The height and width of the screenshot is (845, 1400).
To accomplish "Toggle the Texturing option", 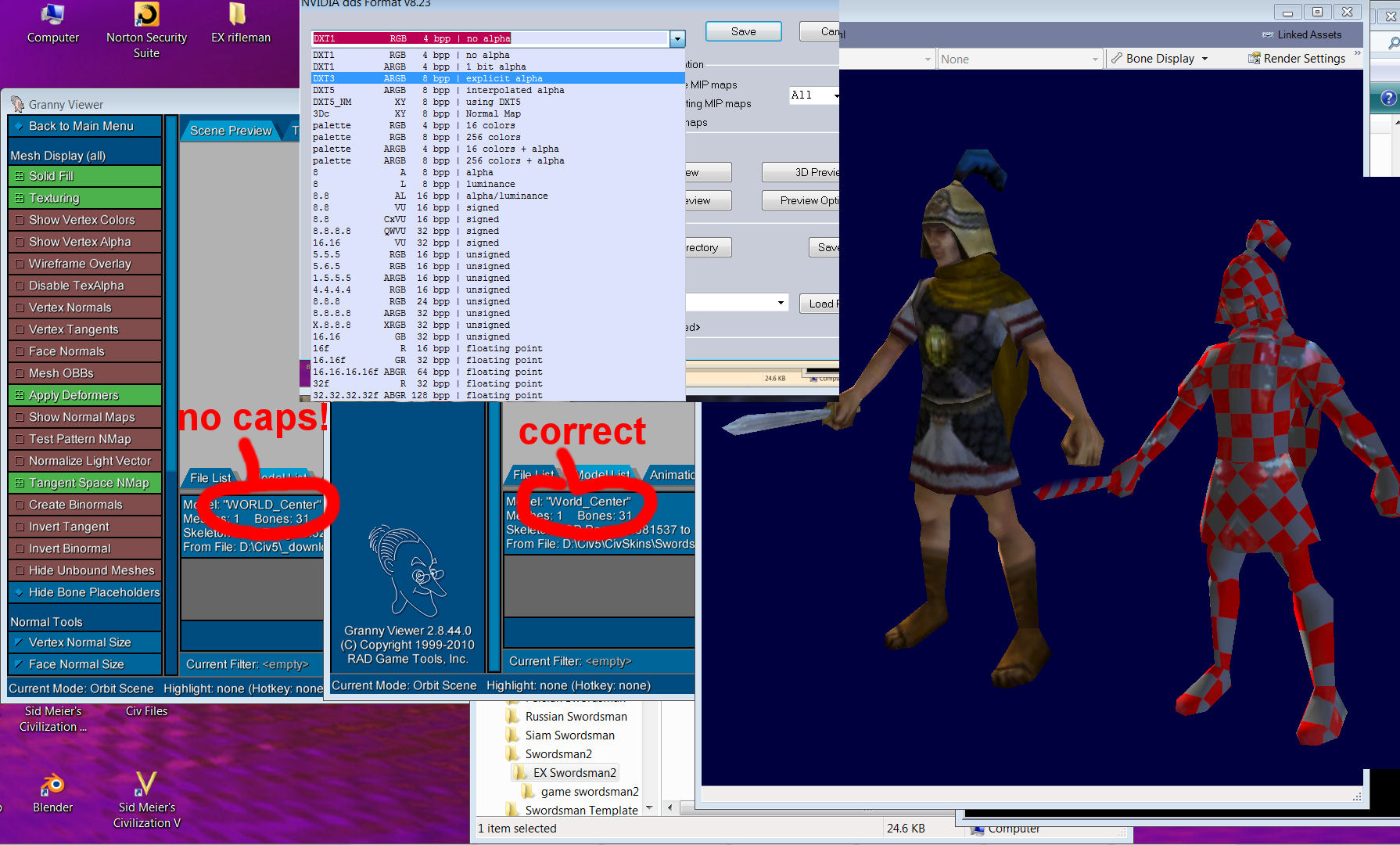I will tap(84, 198).
